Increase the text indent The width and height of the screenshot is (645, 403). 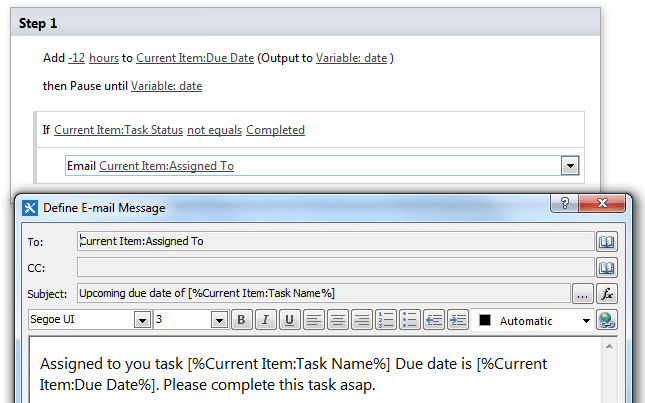coord(457,320)
